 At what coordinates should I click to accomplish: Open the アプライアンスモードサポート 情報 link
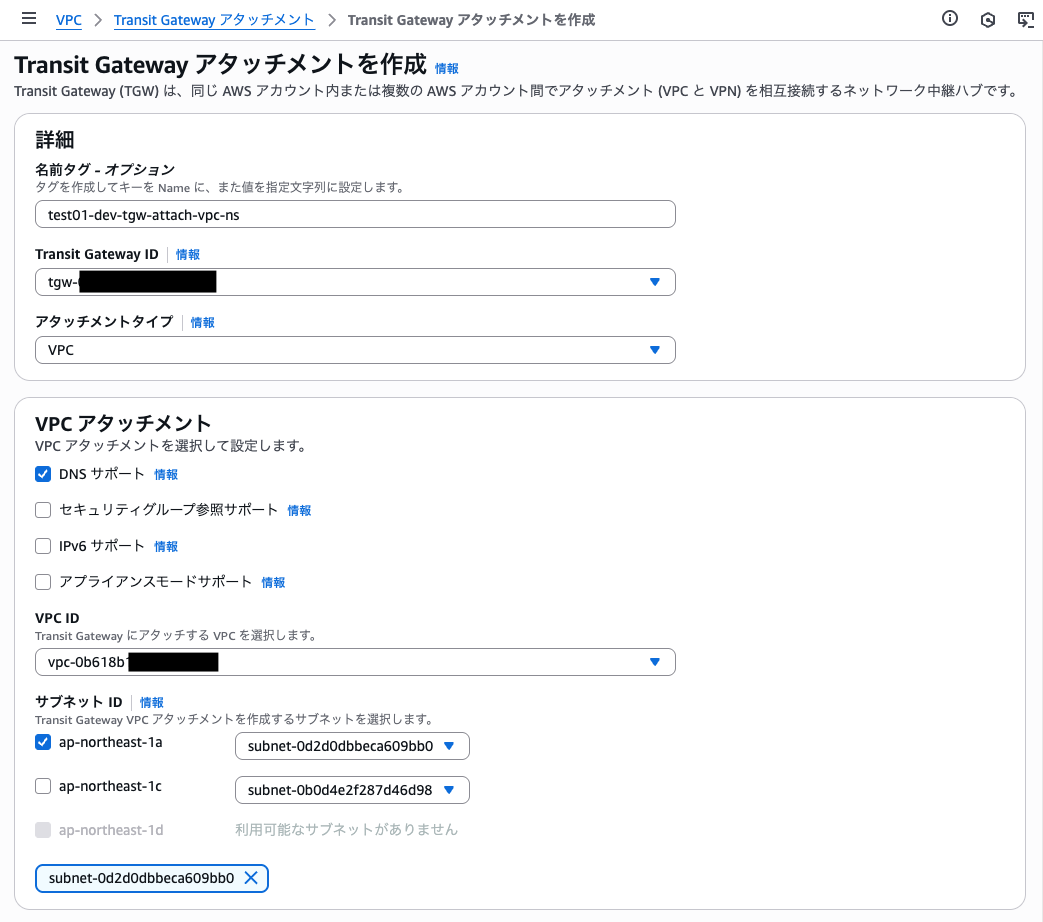click(x=272, y=582)
